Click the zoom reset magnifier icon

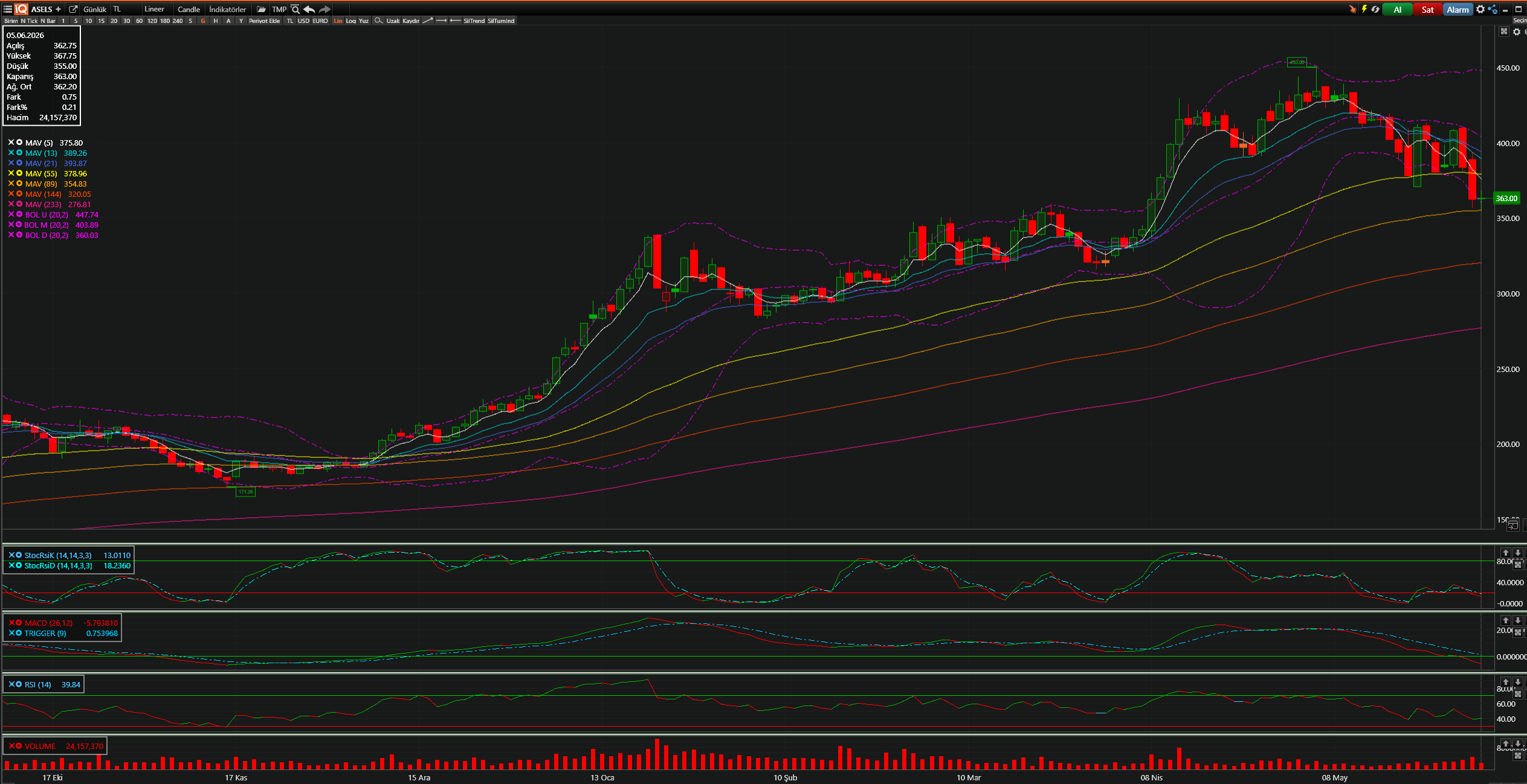pos(295,9)
